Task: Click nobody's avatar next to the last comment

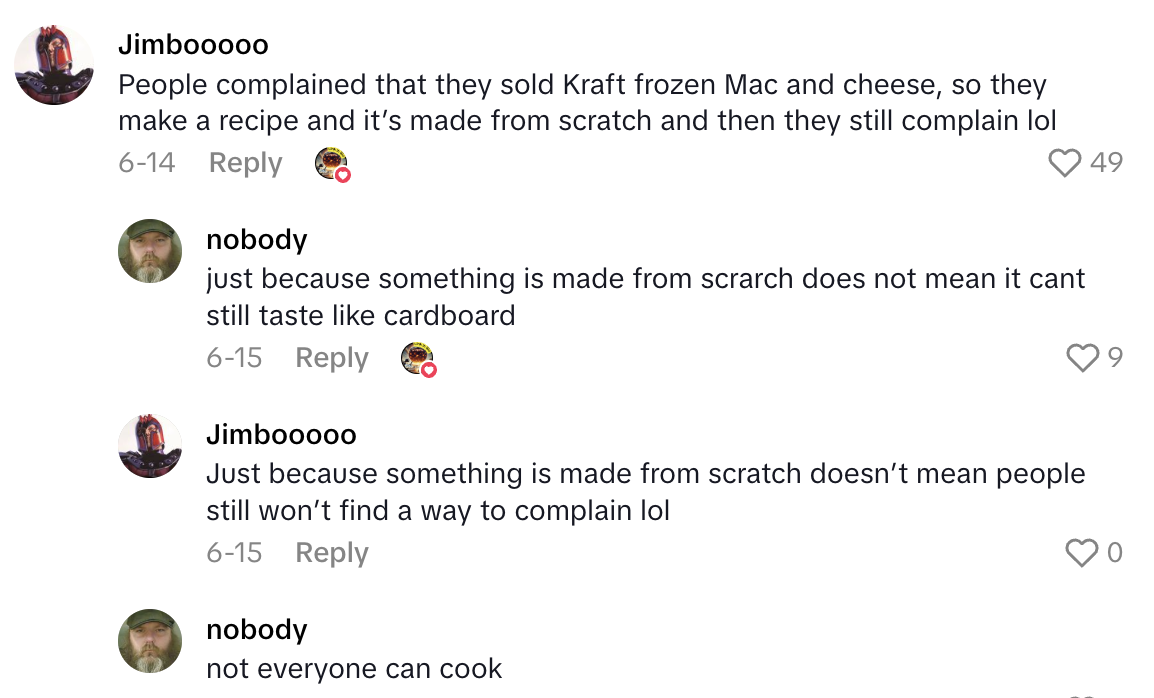Action: [149, 641]
